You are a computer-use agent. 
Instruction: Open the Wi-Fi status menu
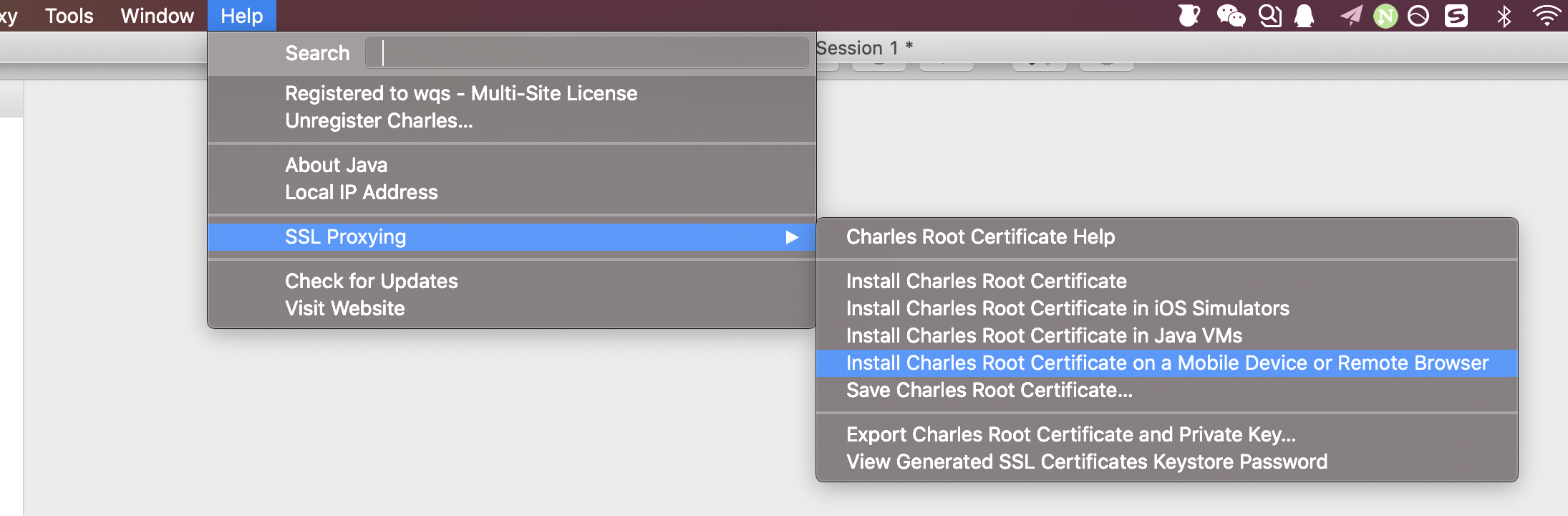[x=1547, y=16]
